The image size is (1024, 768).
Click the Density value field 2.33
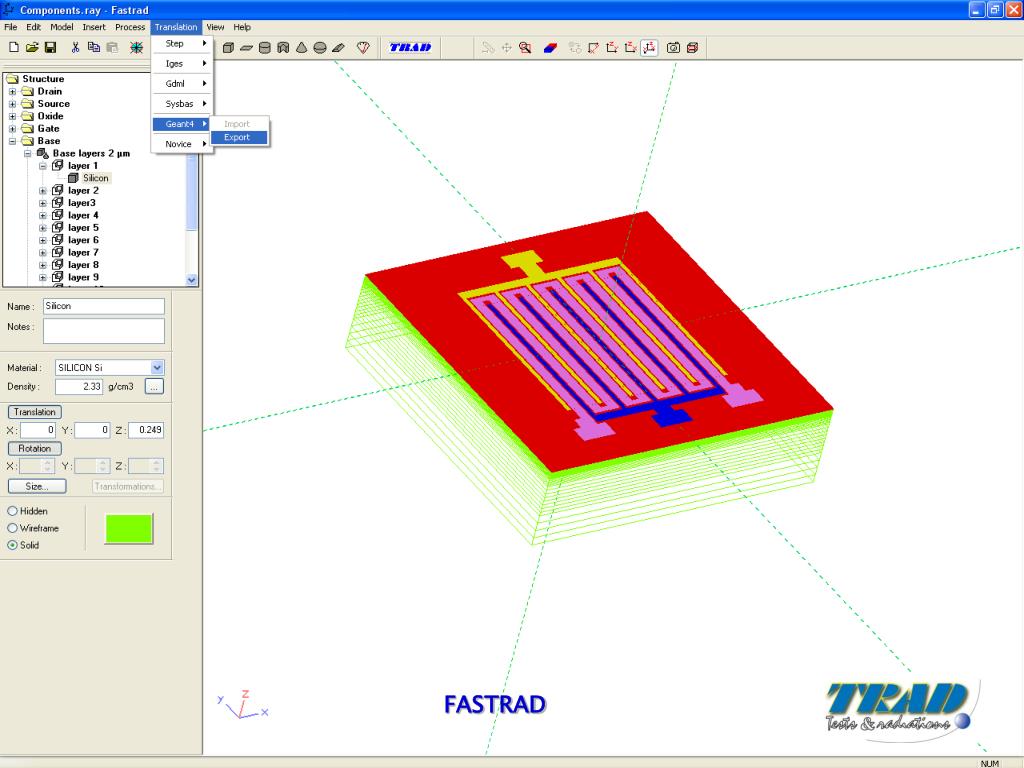79,387
